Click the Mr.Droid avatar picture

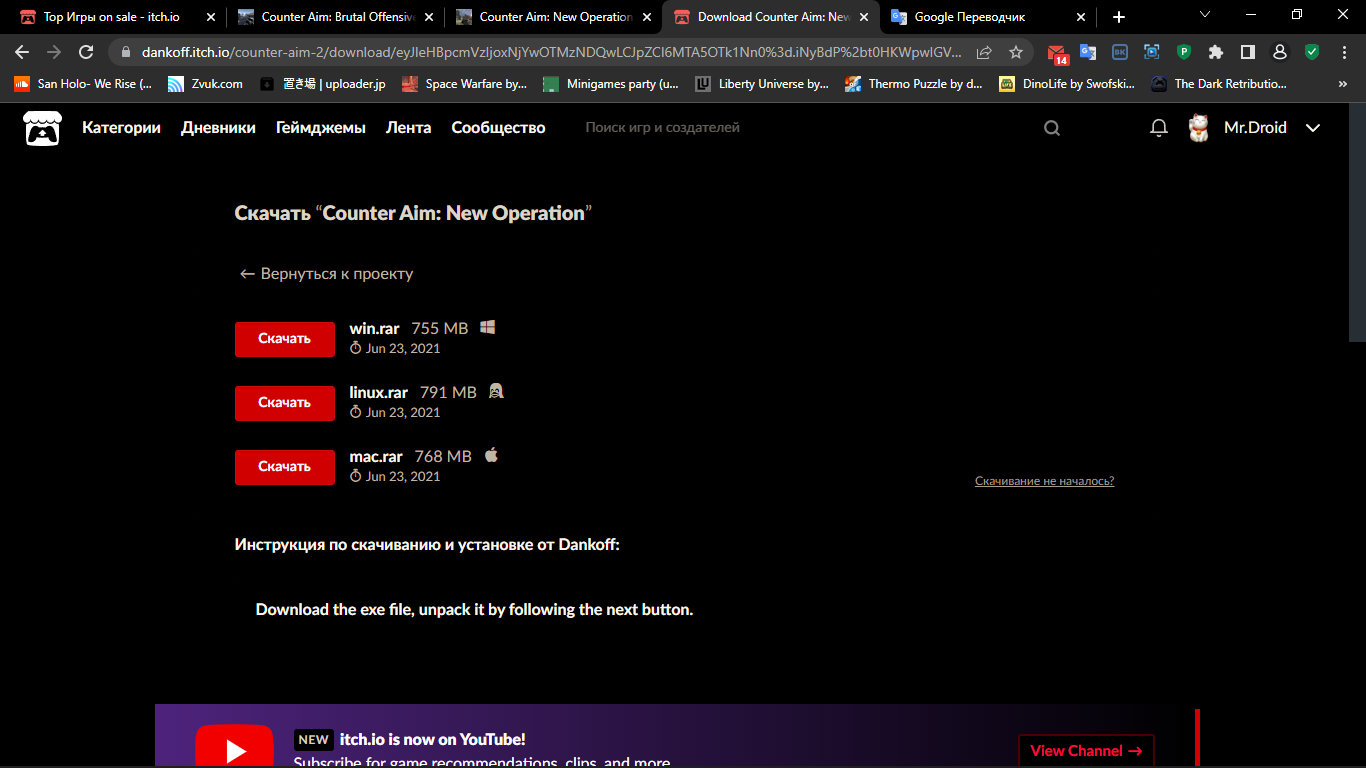coord(1198,128)
